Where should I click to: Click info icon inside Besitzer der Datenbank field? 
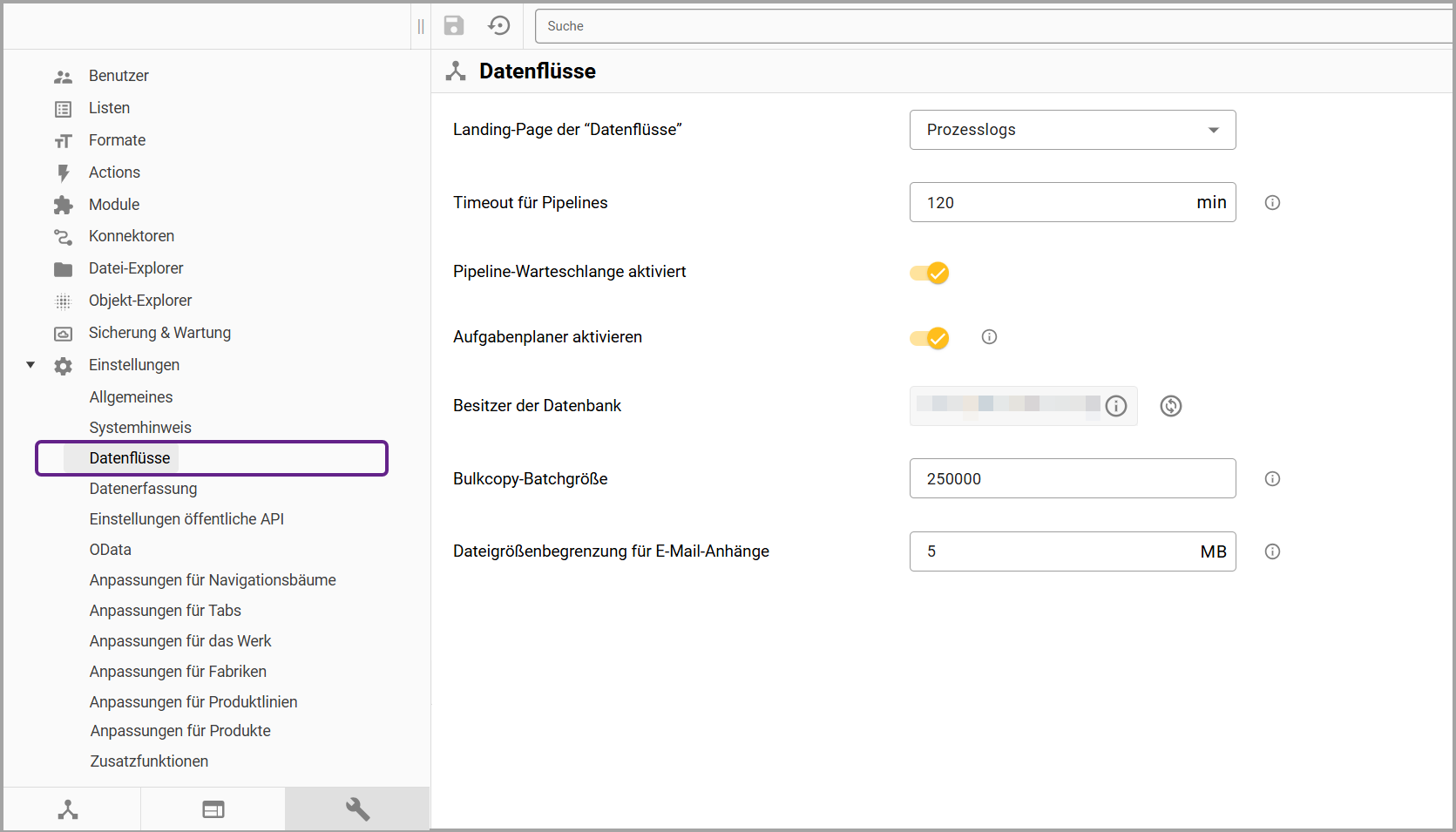click(x=1116, y=406)
